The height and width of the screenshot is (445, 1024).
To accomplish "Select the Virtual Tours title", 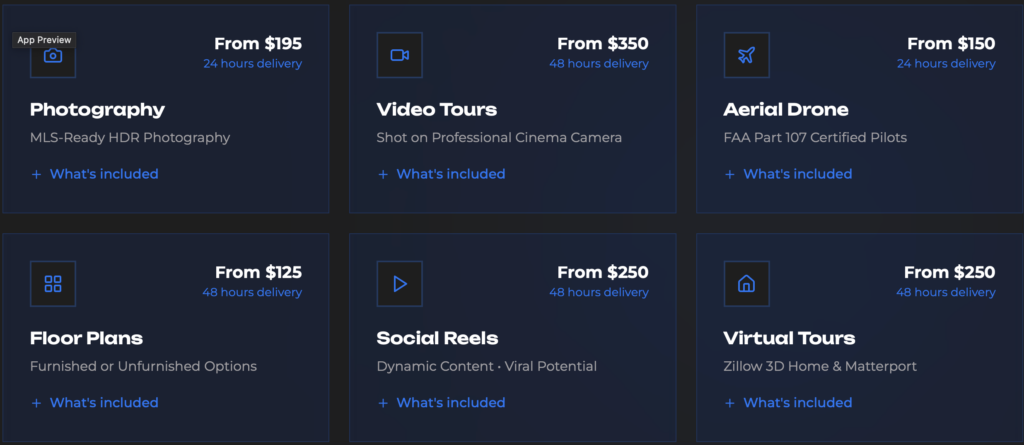I will [x=789, y=338].
